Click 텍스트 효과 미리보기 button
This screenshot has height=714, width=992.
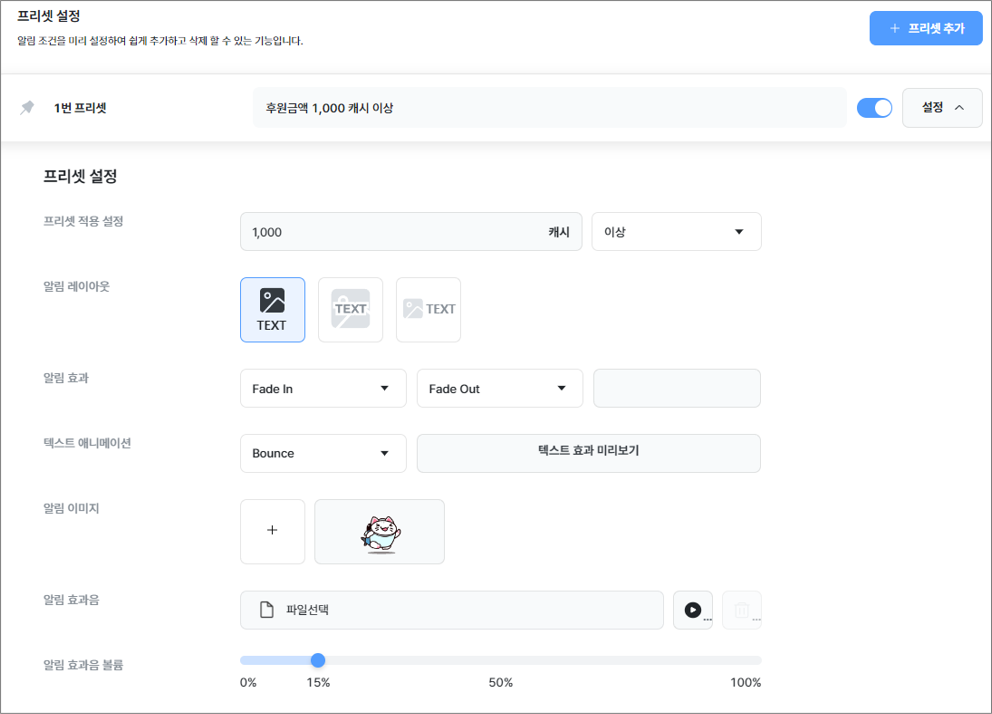click(x=588, y=453)
